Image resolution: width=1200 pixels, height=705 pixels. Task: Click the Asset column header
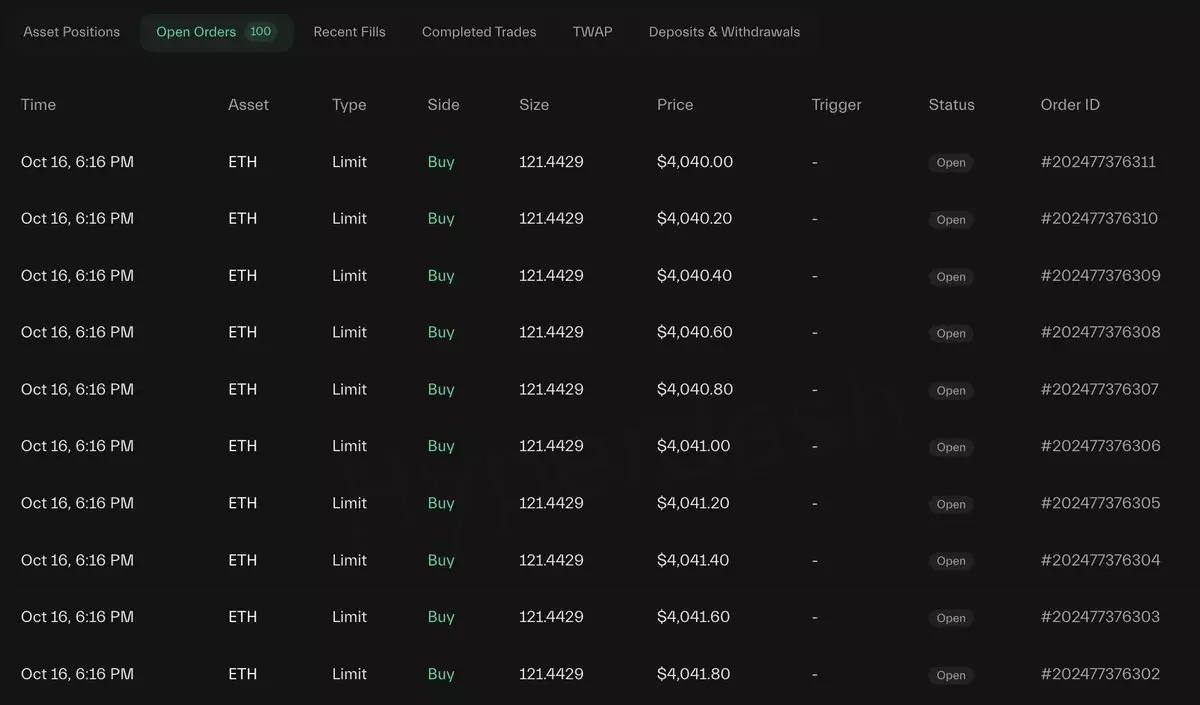(x=248, y=105)
